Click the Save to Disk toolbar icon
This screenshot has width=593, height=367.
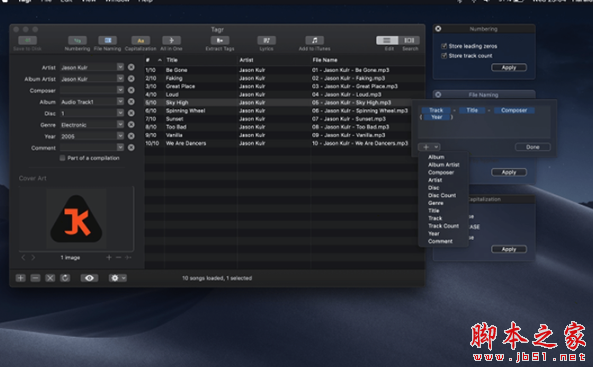(28, 40)
